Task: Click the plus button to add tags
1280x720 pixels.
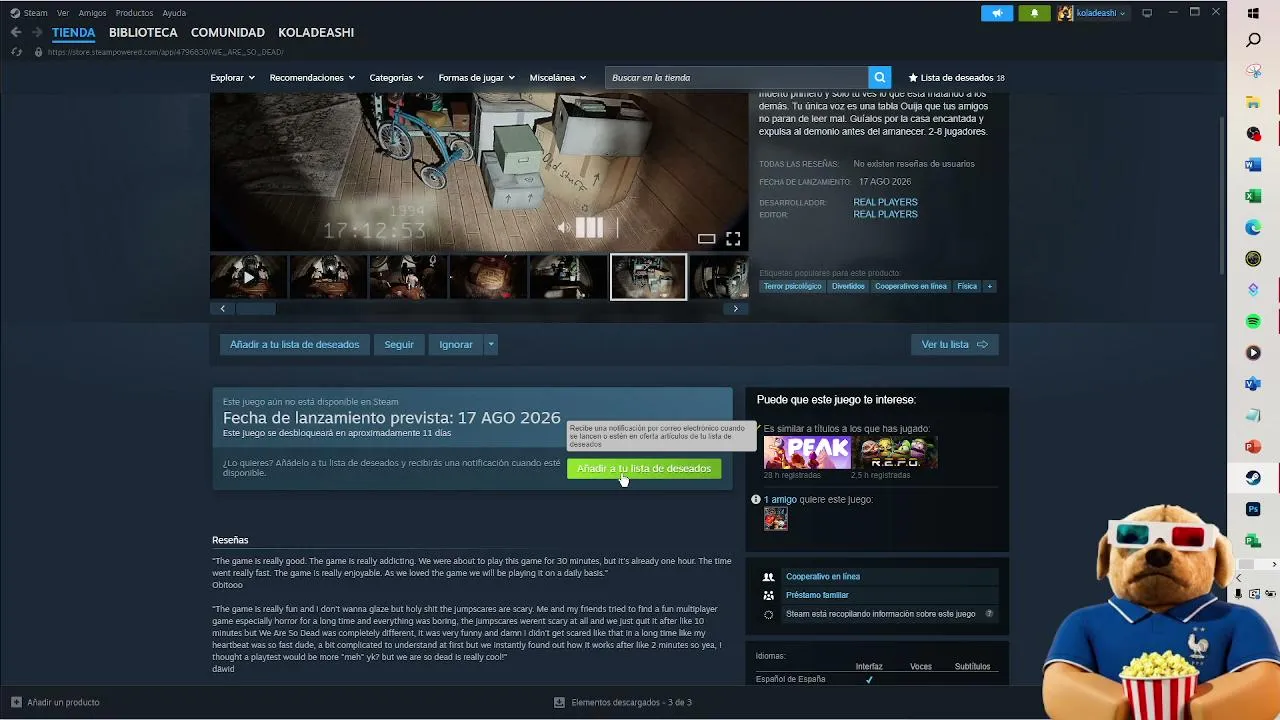Action: click(x=990, y=286)
